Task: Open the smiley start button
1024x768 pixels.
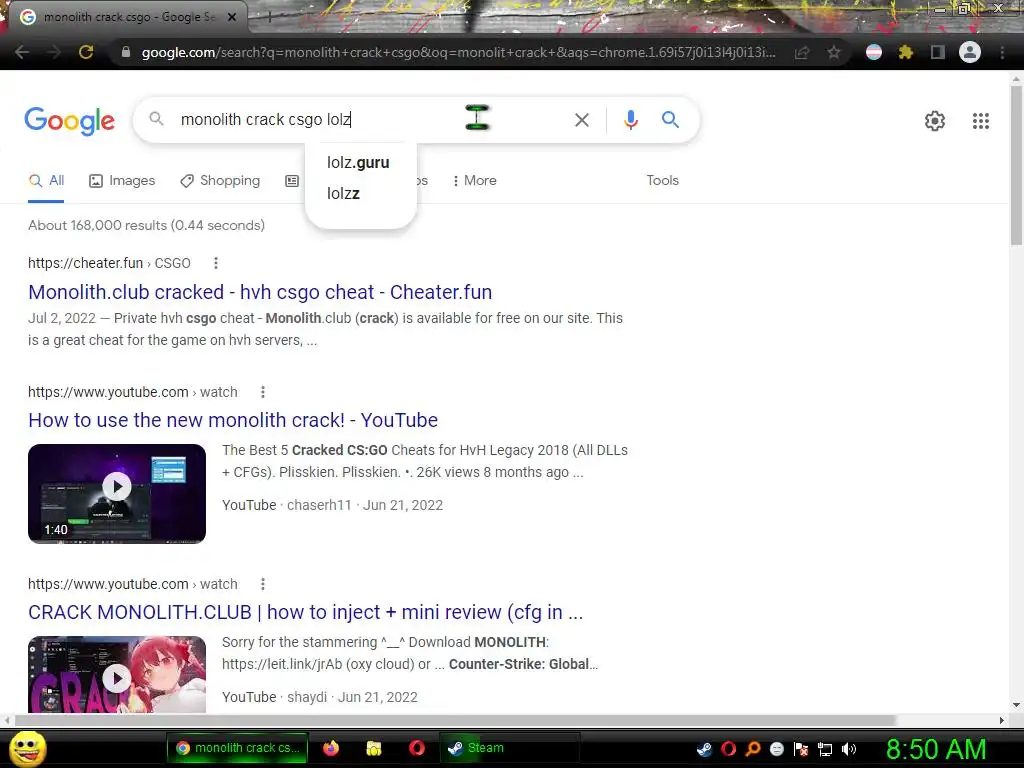Action: coord(27,748)
